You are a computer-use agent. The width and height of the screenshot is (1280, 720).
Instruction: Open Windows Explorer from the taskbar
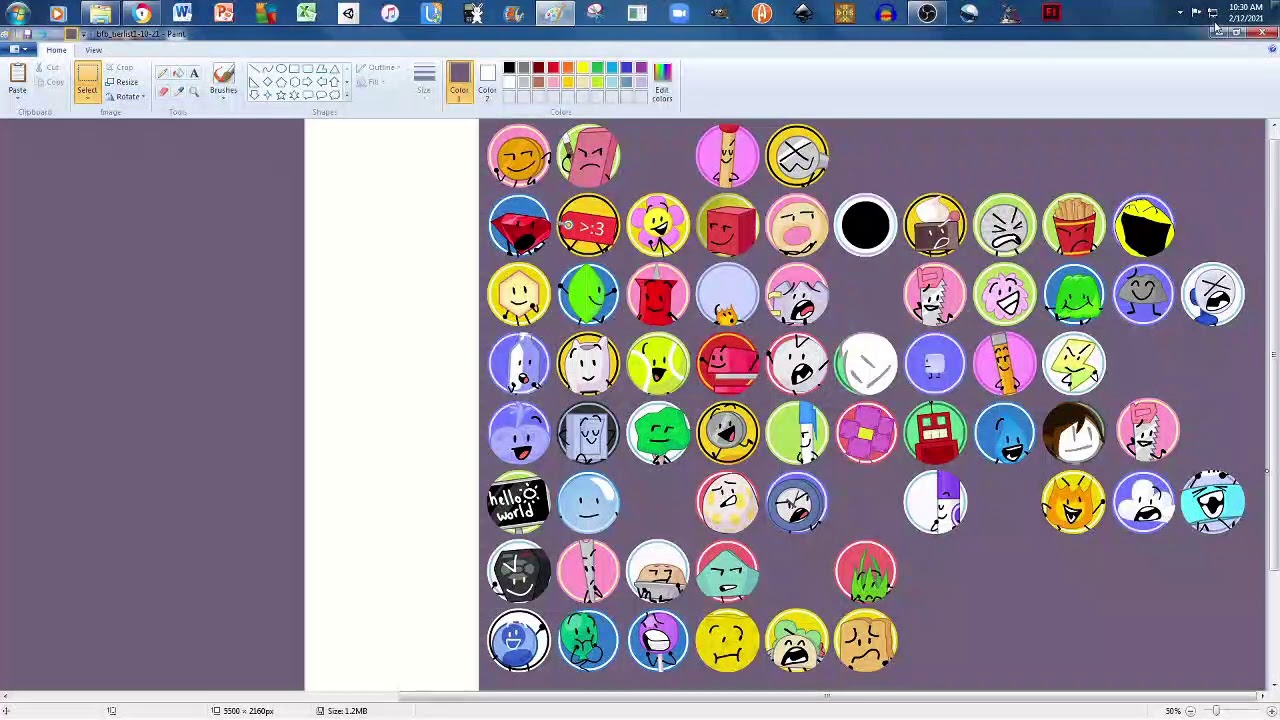click(x=99, y=13)
